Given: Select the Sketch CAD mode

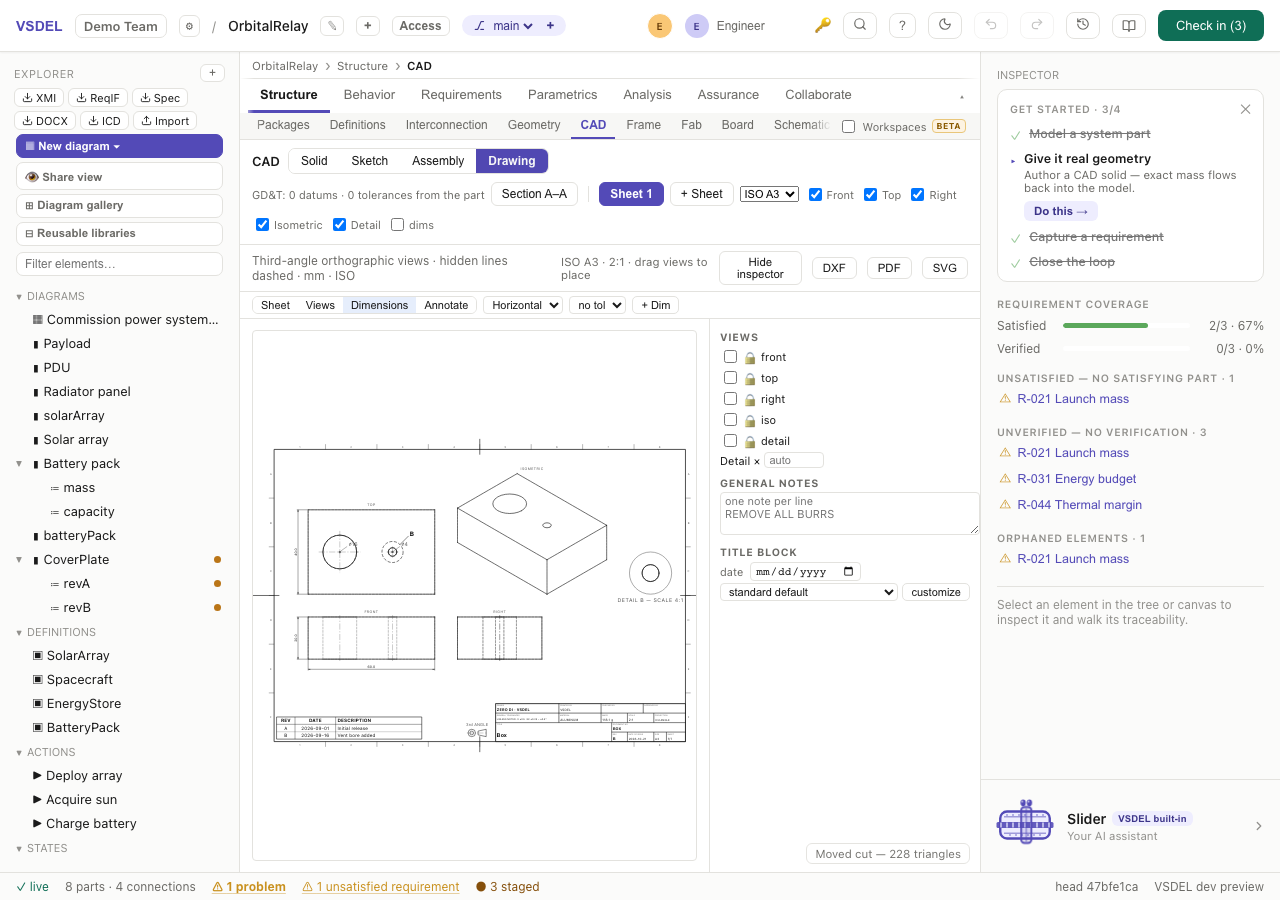Looking at the screenshot, I should pyautogui.click(x=369, y=161).
